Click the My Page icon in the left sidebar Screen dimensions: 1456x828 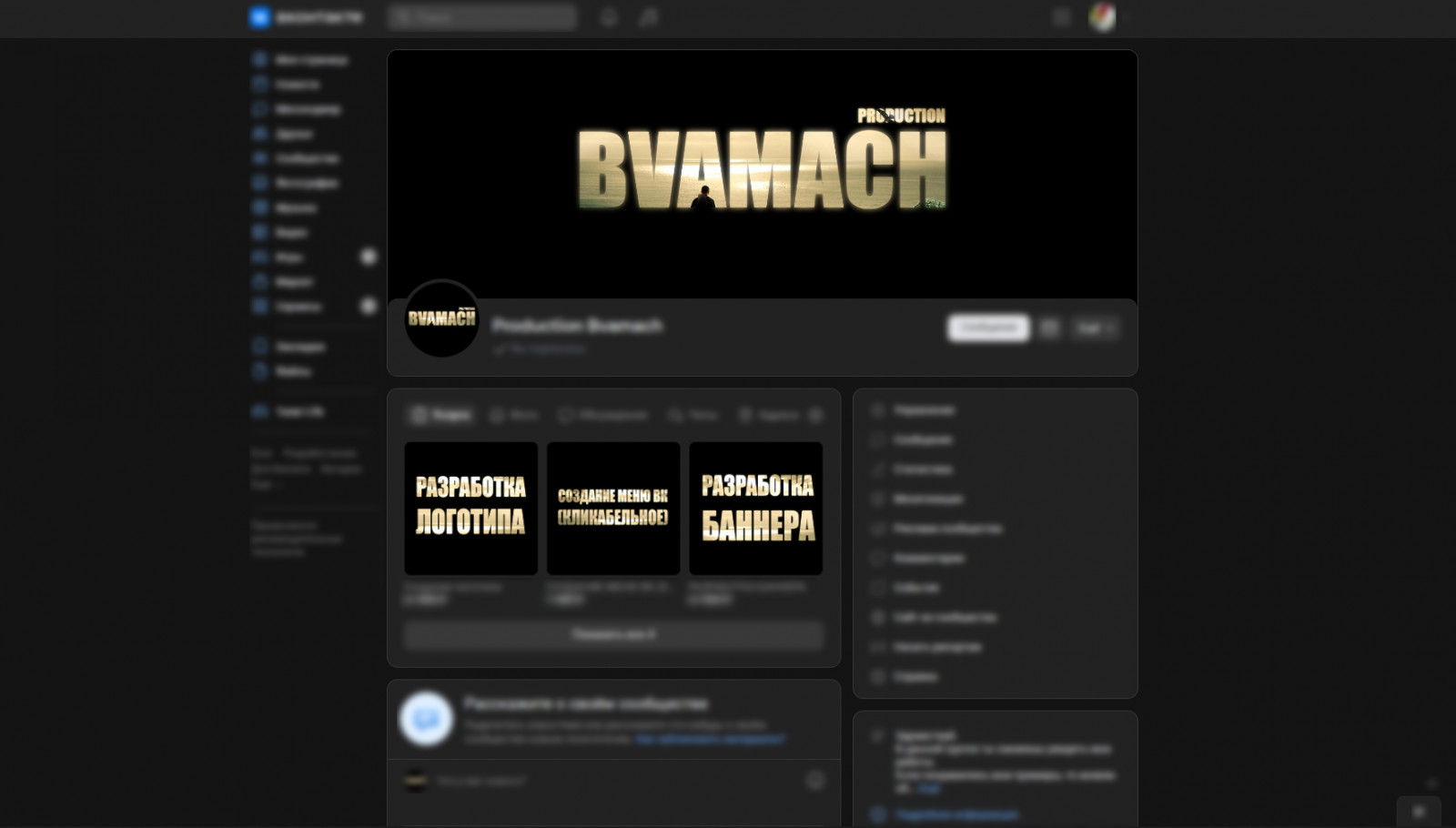pyautogui.click(x=259, y=59)
